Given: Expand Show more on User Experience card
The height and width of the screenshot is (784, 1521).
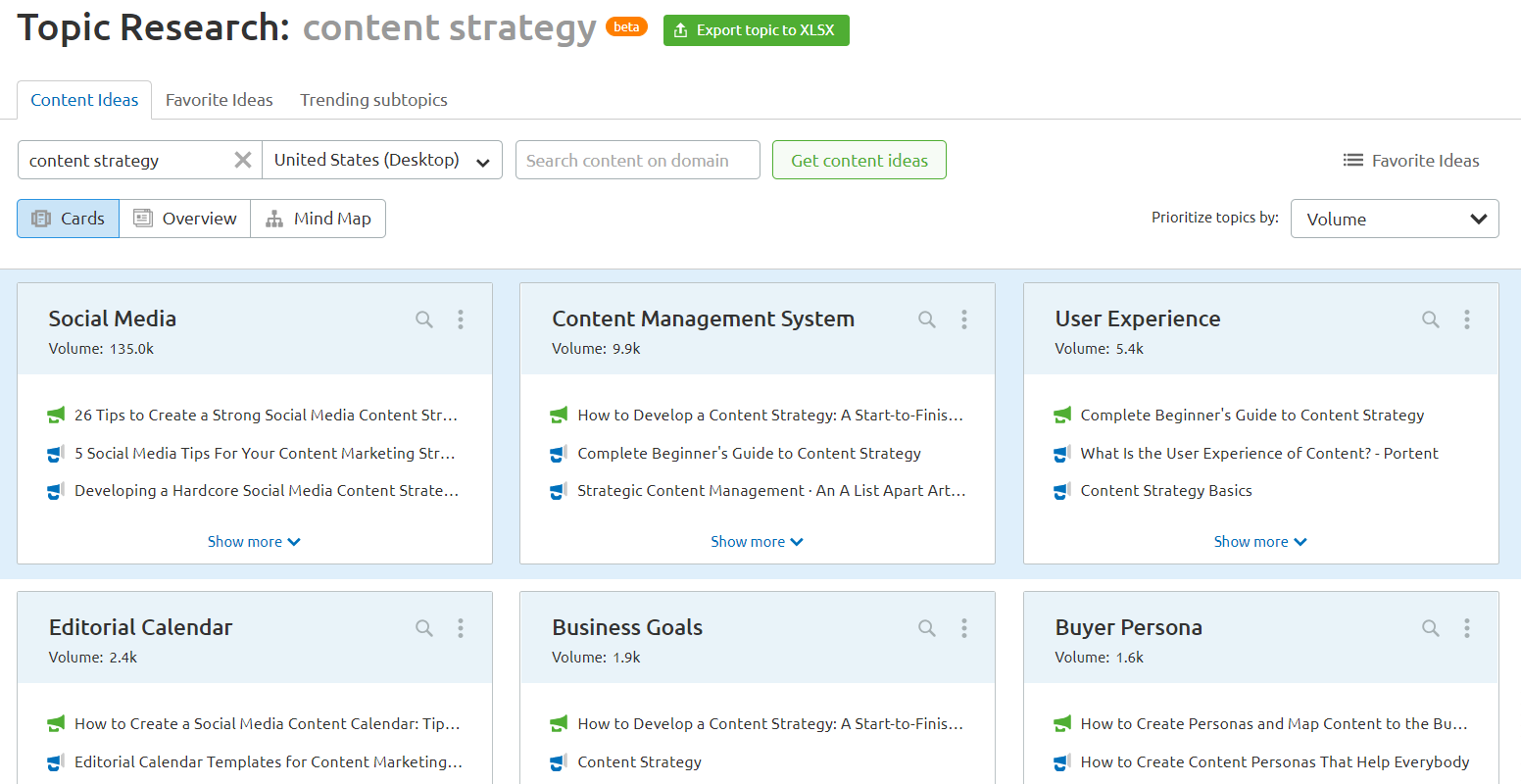Looking at the screenshot, I should pyautogui.click(x=1260, y=542).
